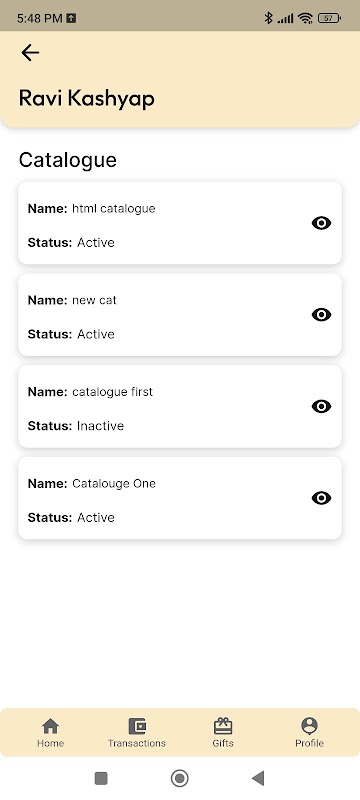Tap the Android back triangle button
The width and height of the screenshot is (360, 800).
click(258, 778)
